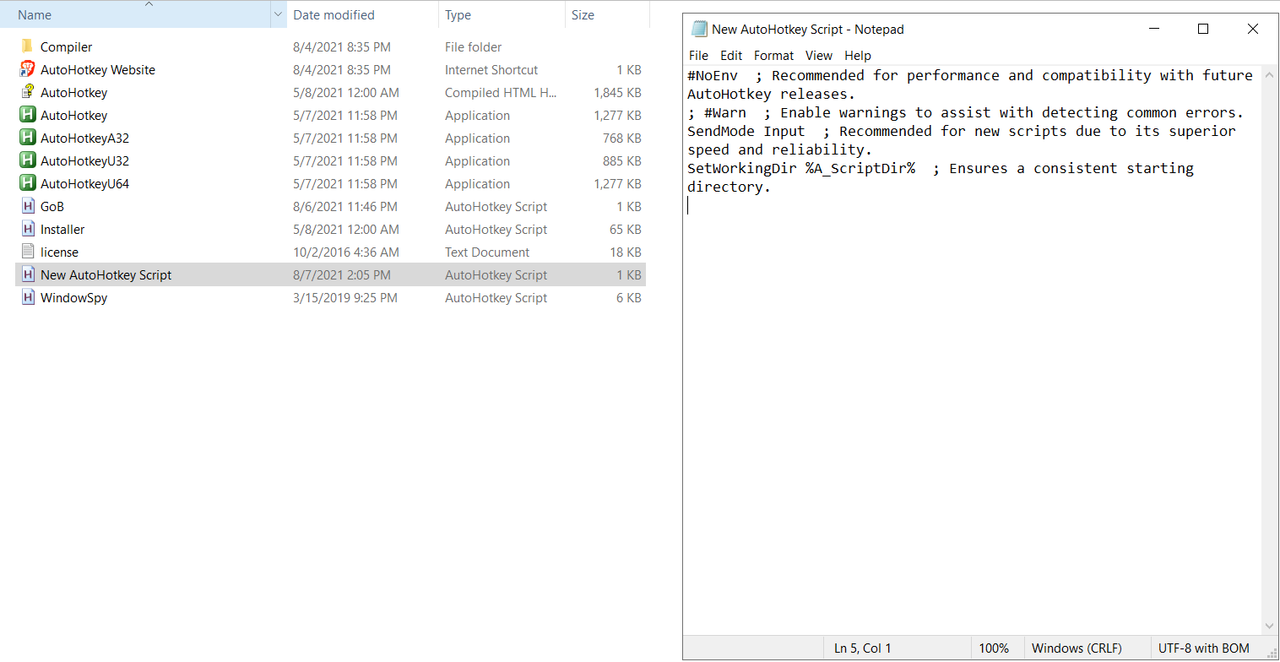Click the 1,277 KB AutoHotkey application icon

coord(28,116)
